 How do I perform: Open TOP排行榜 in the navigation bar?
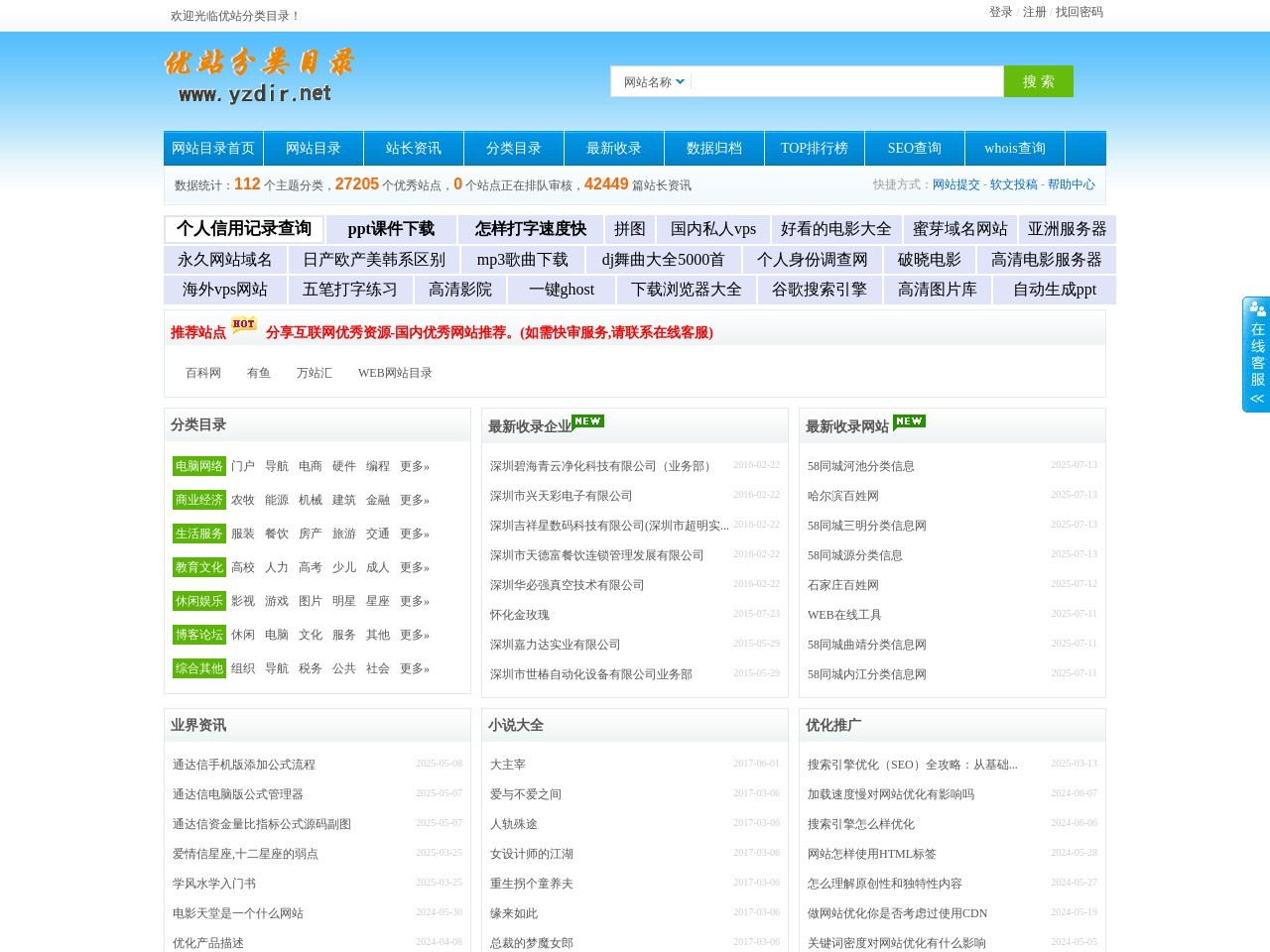click(814, 148)
